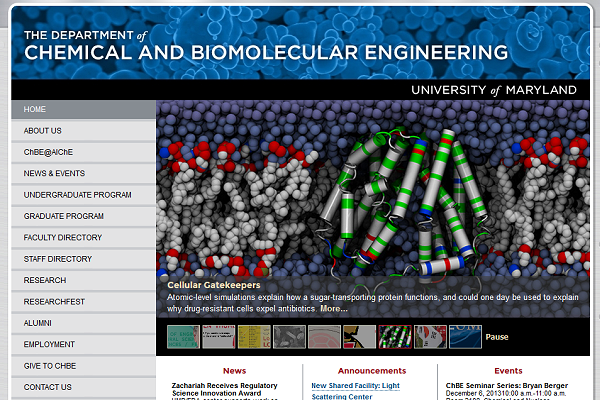Select UNDERGRADUATE PROGRAM in sidebar
The image size is (600, 400).
tap(83, 195)
